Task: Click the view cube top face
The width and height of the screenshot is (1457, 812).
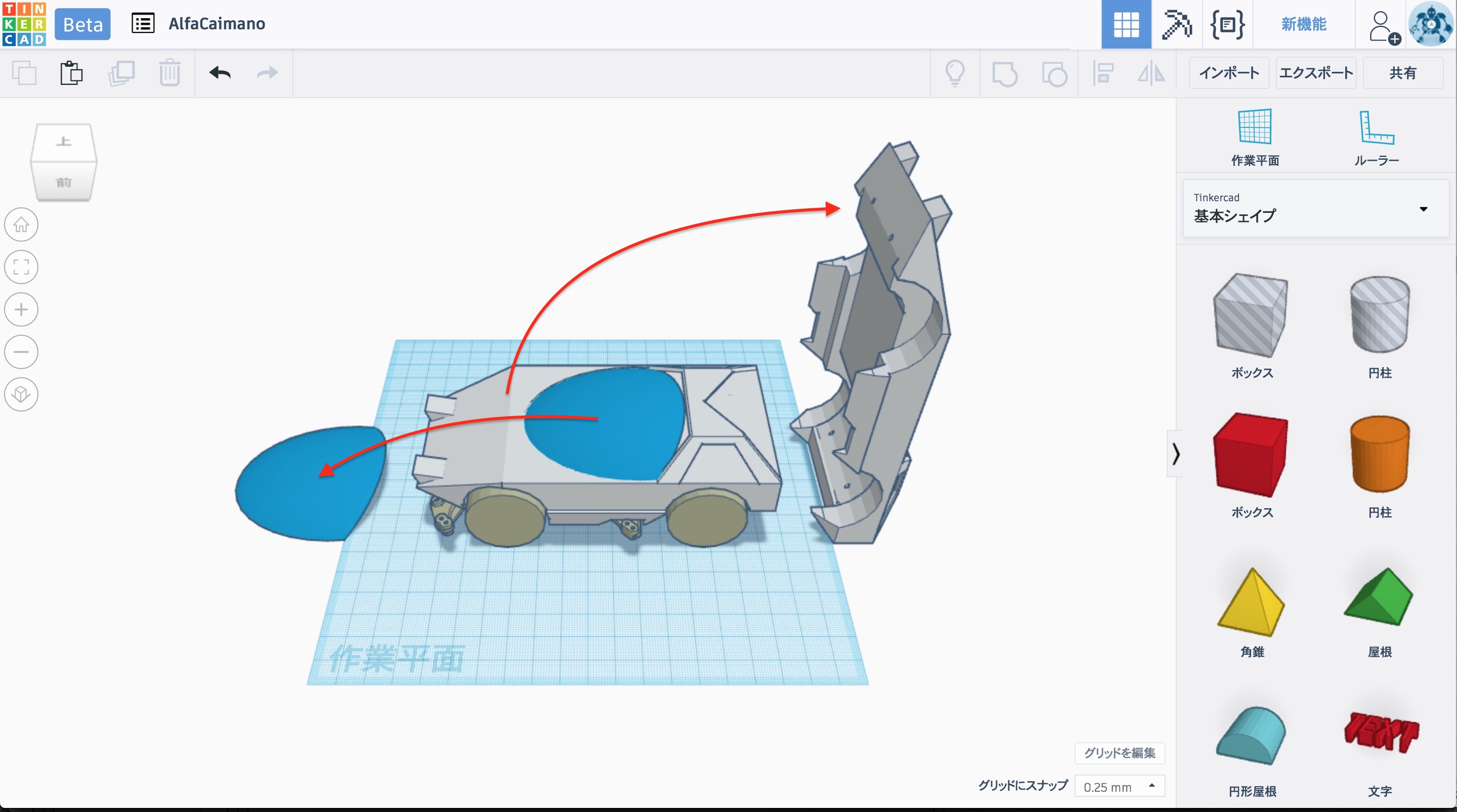Action: [64, 142]
